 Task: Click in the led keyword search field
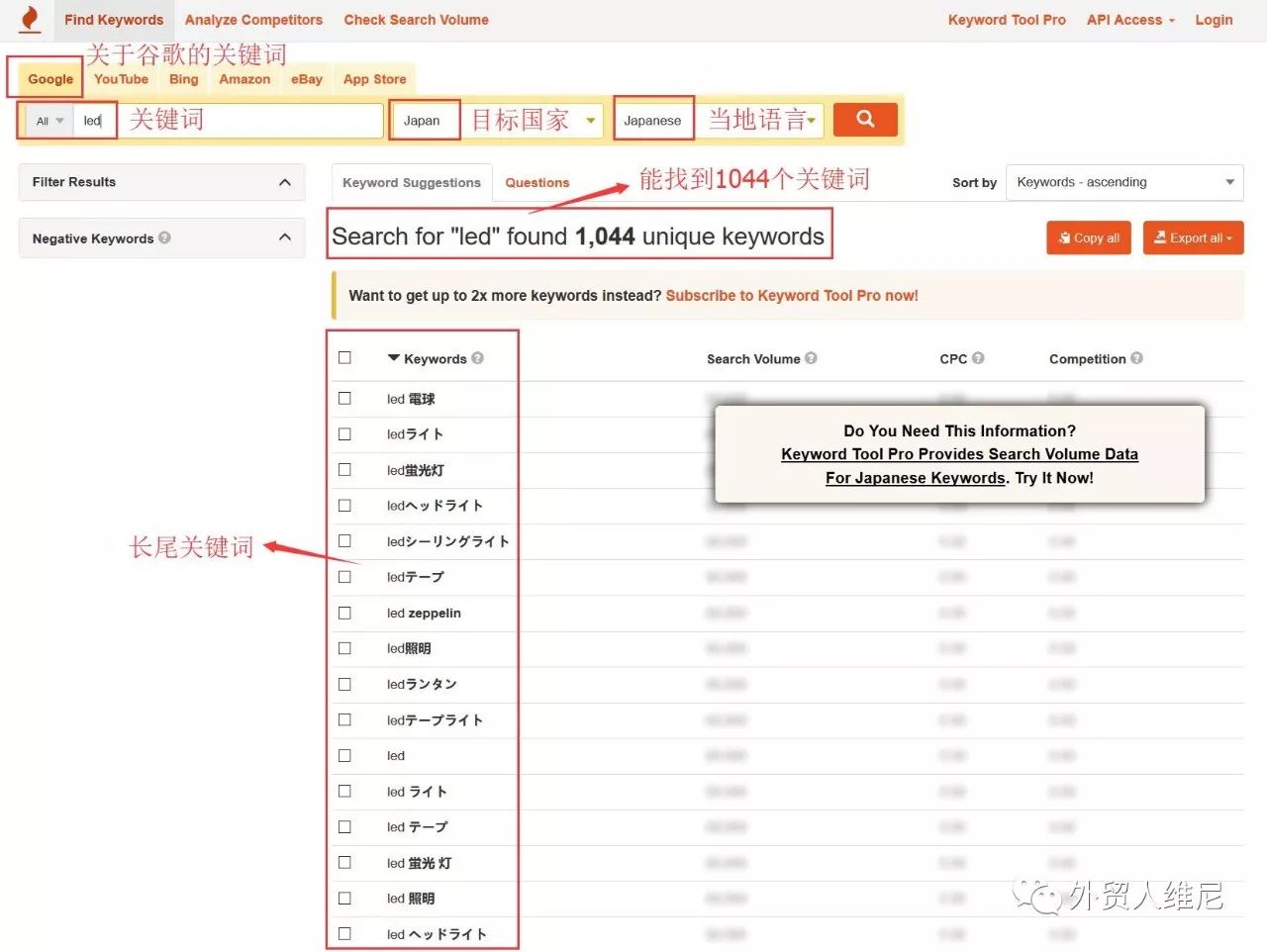(x=228, y=121)
